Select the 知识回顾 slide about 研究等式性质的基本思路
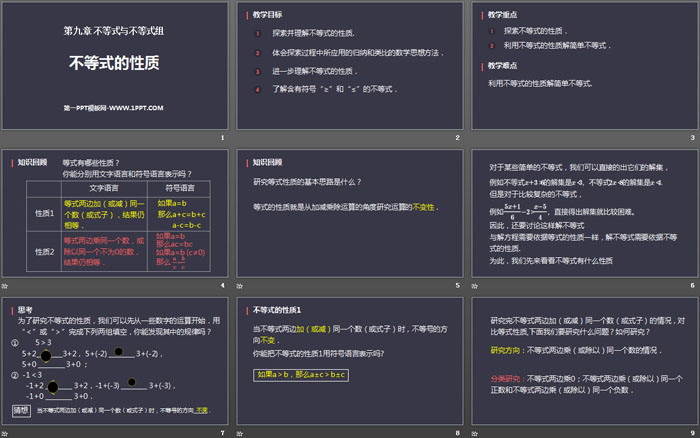The height and width of the screenshot is (438, 700). (x=350, y=213)
